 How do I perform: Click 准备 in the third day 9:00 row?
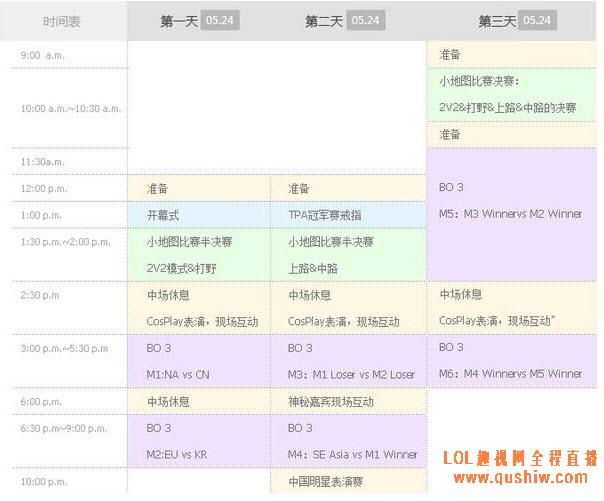click(x=450, y=55)
